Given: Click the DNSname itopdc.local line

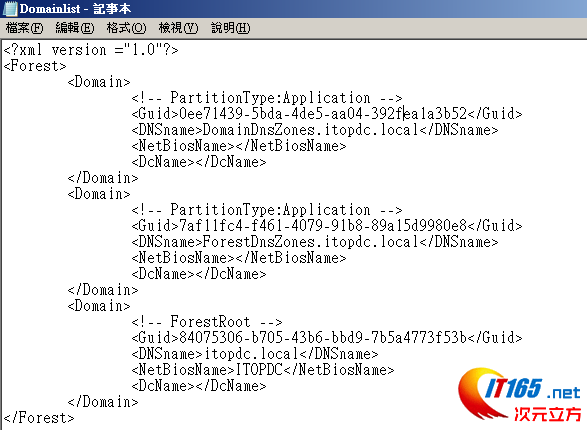Looking at the screenshot, I should (x=255, y=354).
